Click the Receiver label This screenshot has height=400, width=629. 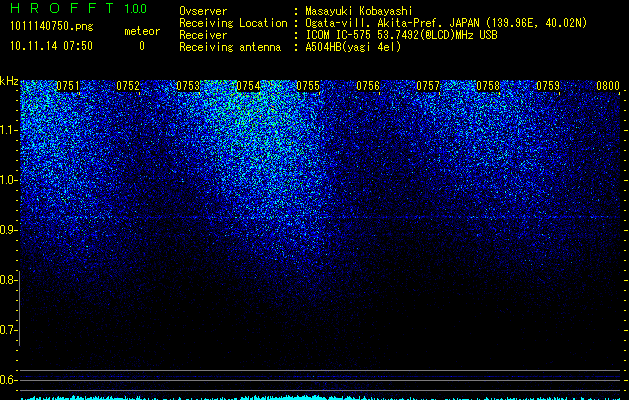tap(203, 35)
